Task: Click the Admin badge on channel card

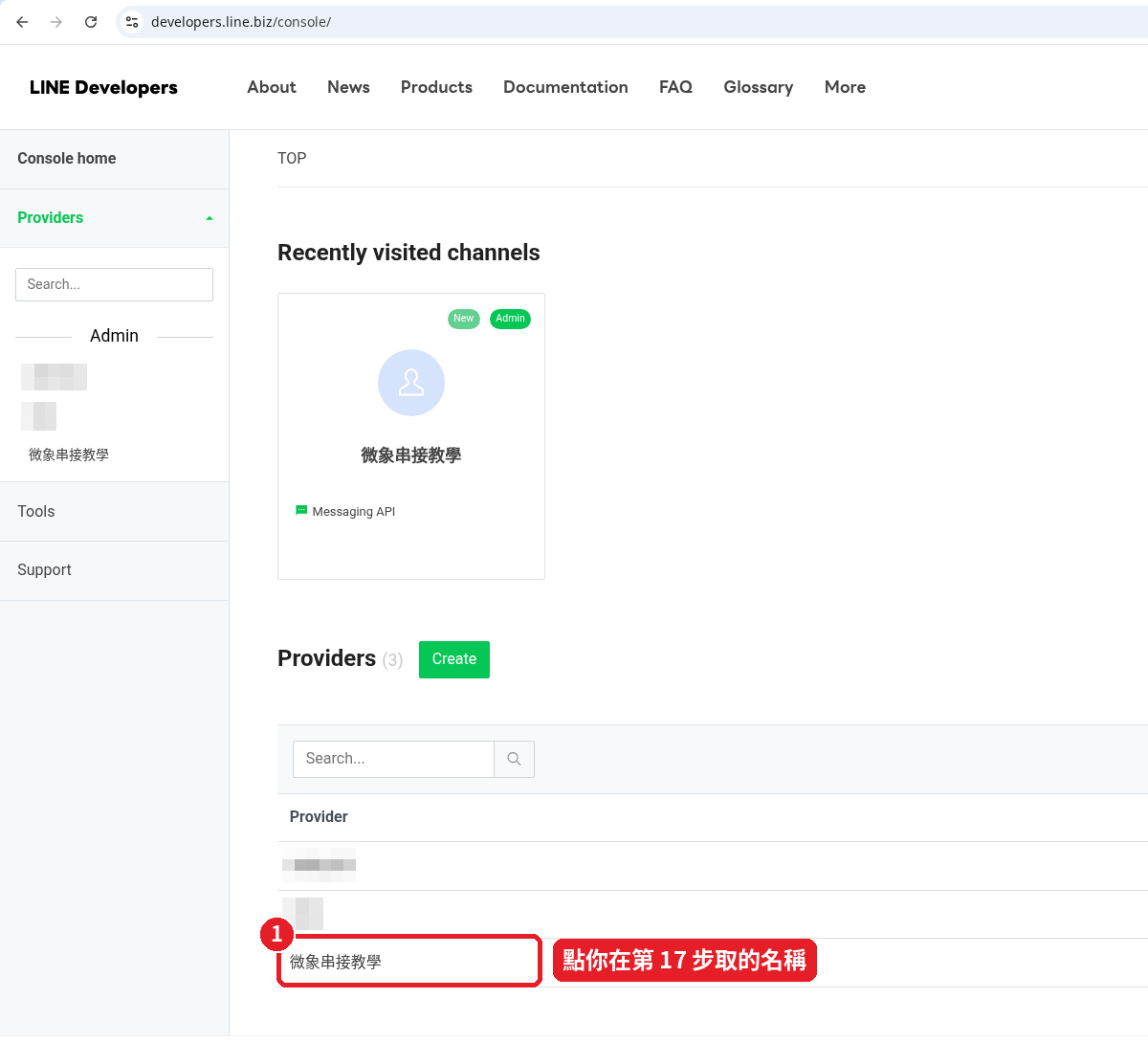Action: pos(510,319)
